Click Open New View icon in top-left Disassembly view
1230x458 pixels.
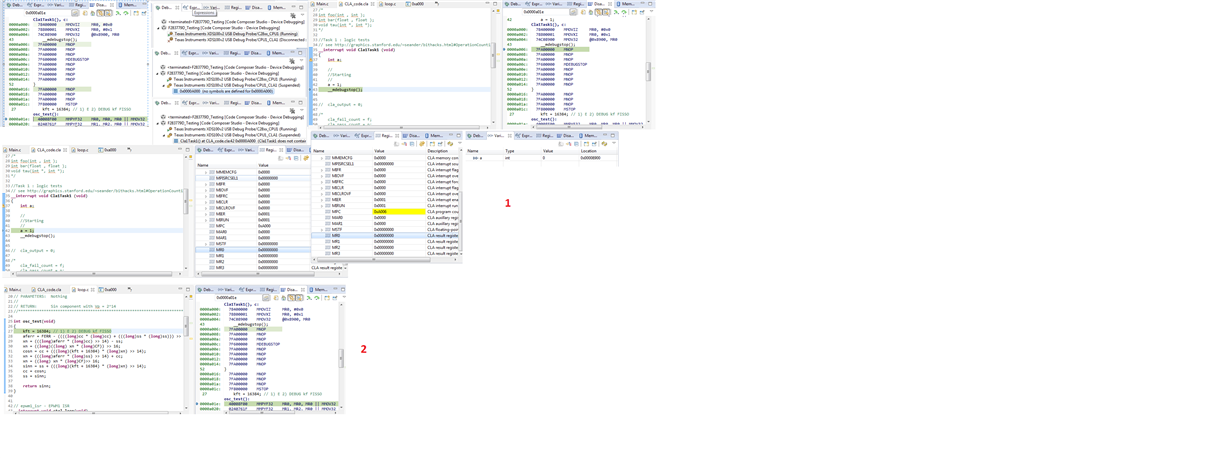point(136,13)
